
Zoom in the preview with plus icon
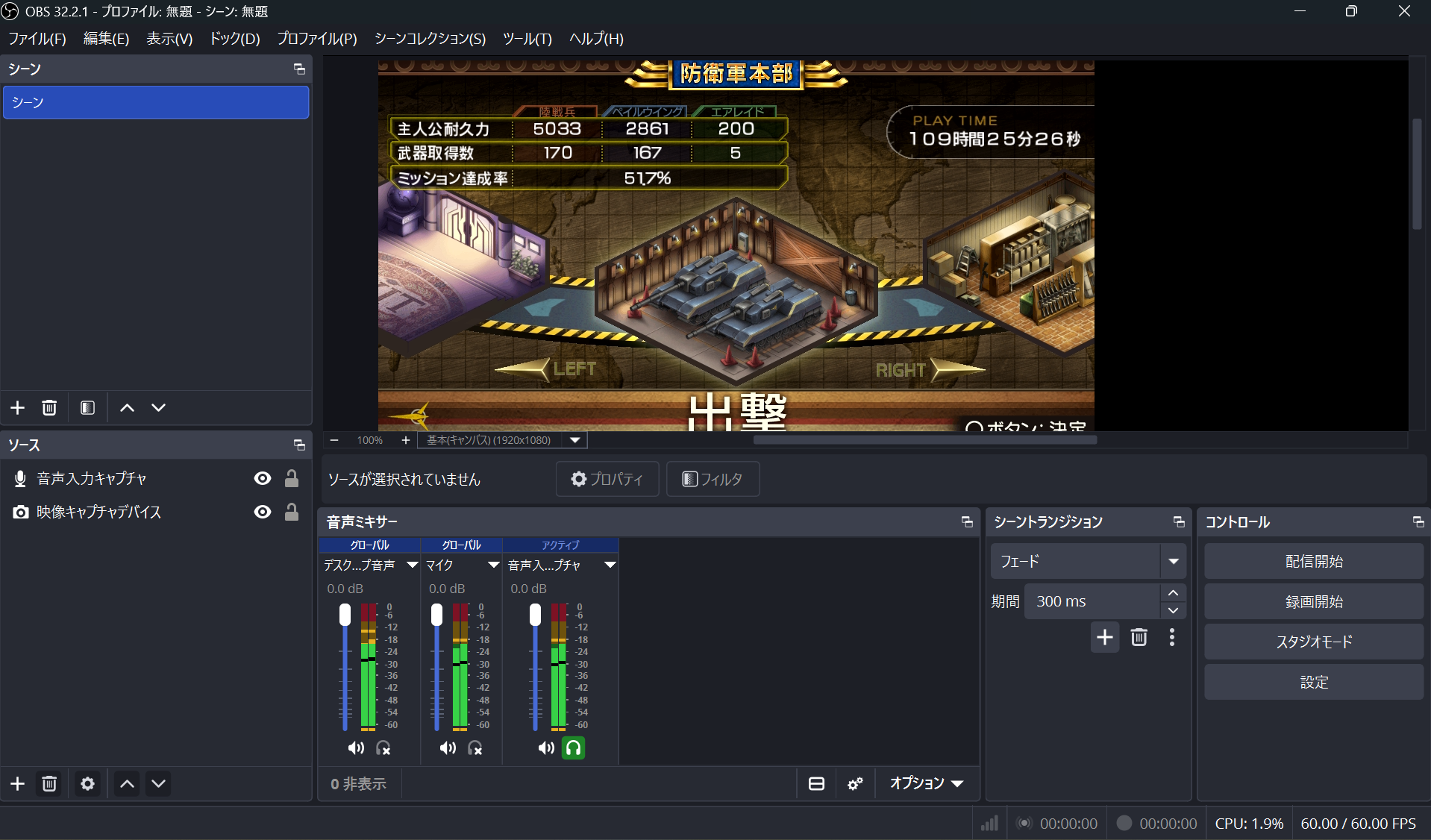coord(405,440)
